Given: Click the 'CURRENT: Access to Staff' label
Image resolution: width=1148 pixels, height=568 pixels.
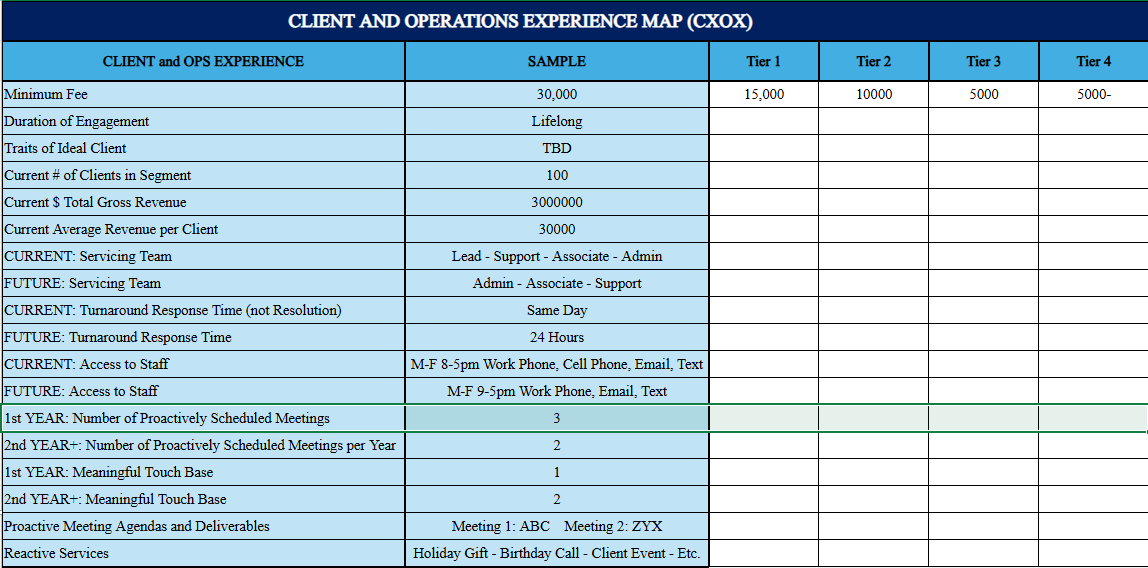Looking at the screenshot, I should (204, 365).
